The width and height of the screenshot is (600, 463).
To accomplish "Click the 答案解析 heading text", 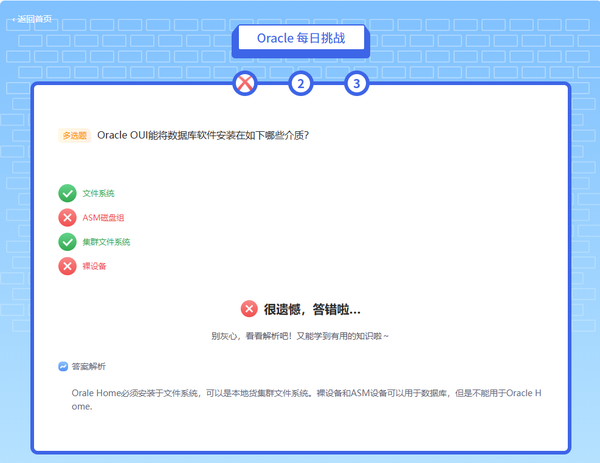I will [x=89, y=366].
